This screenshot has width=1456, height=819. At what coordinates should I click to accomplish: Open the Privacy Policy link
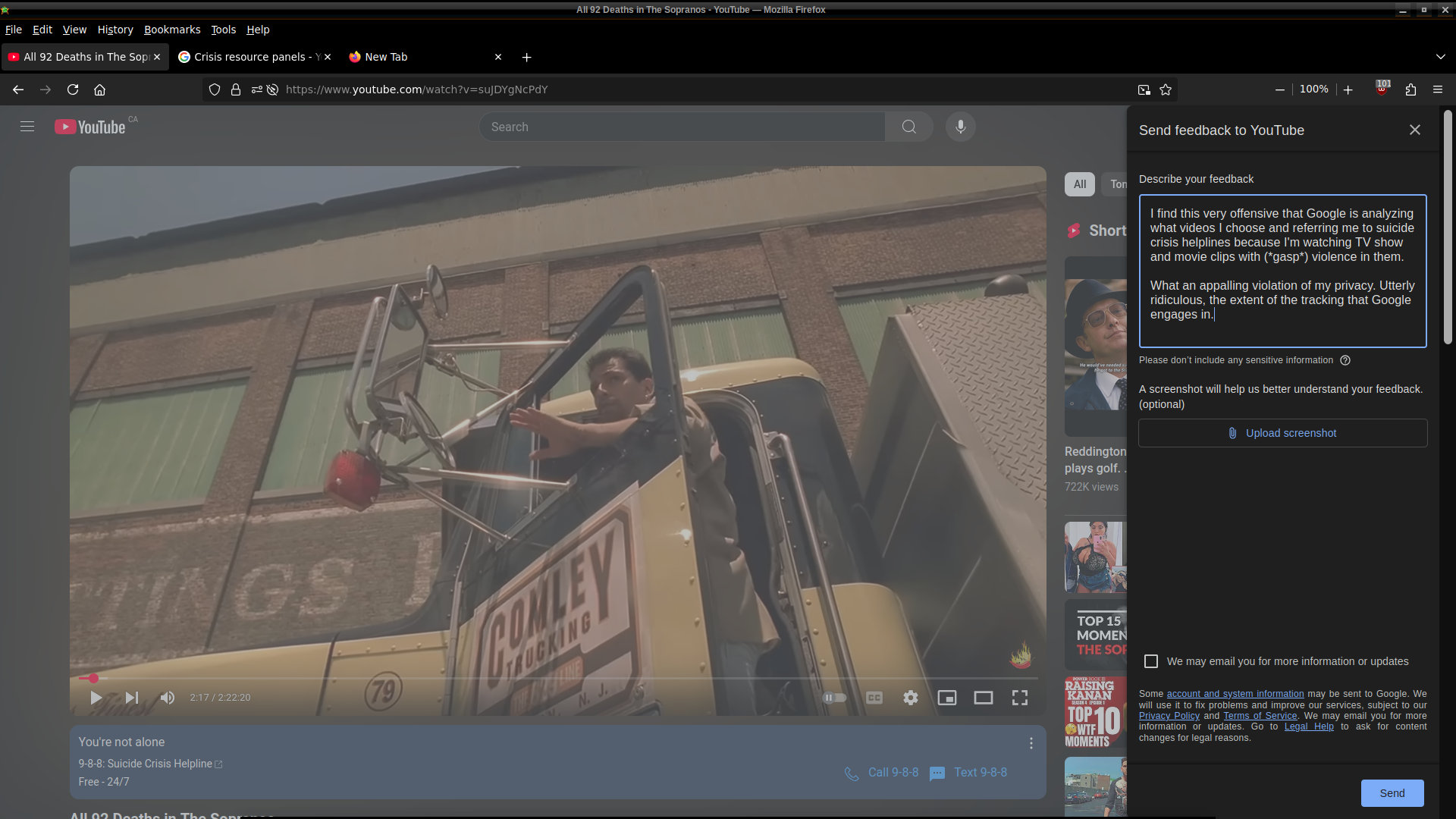(1169, 716)
